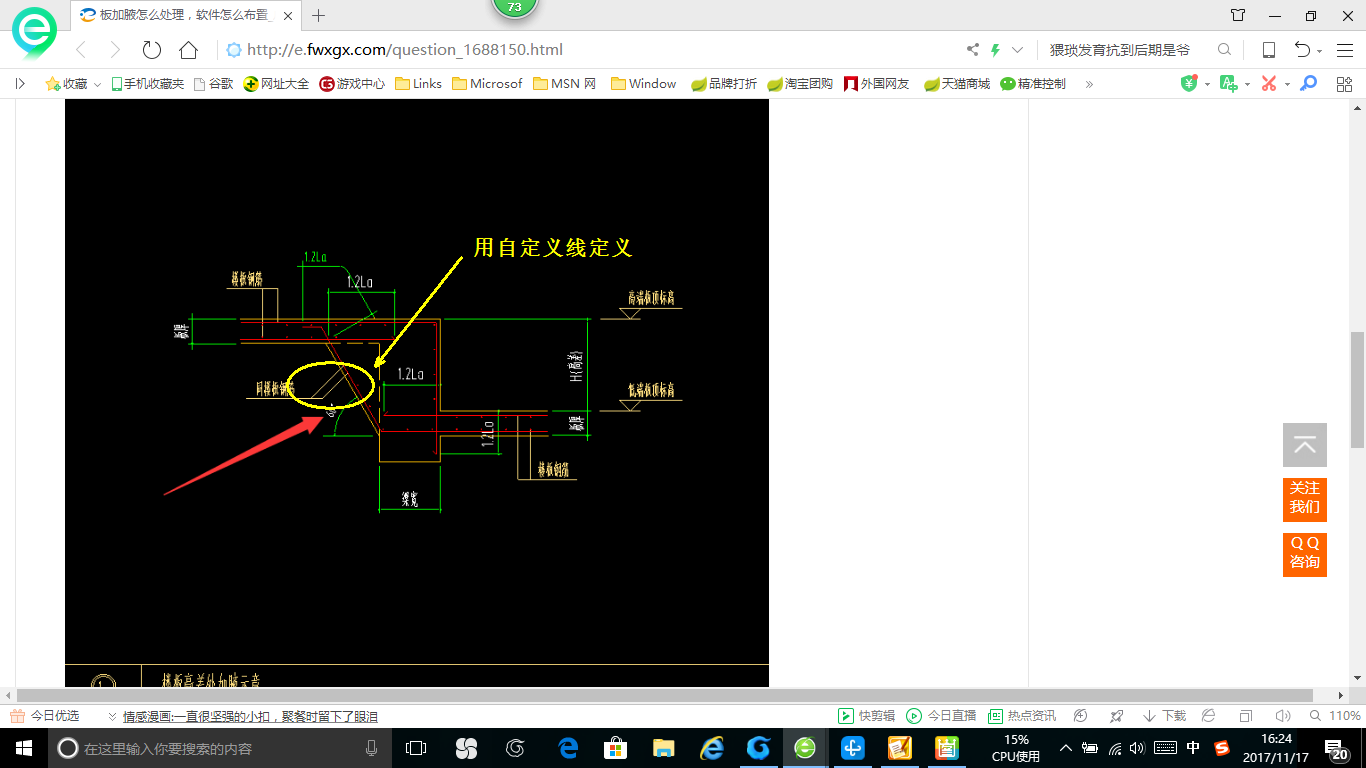Click Cortana search box on taskbar
The height and width of the screenshot is (768, 1366).
[x=220, y=747]
